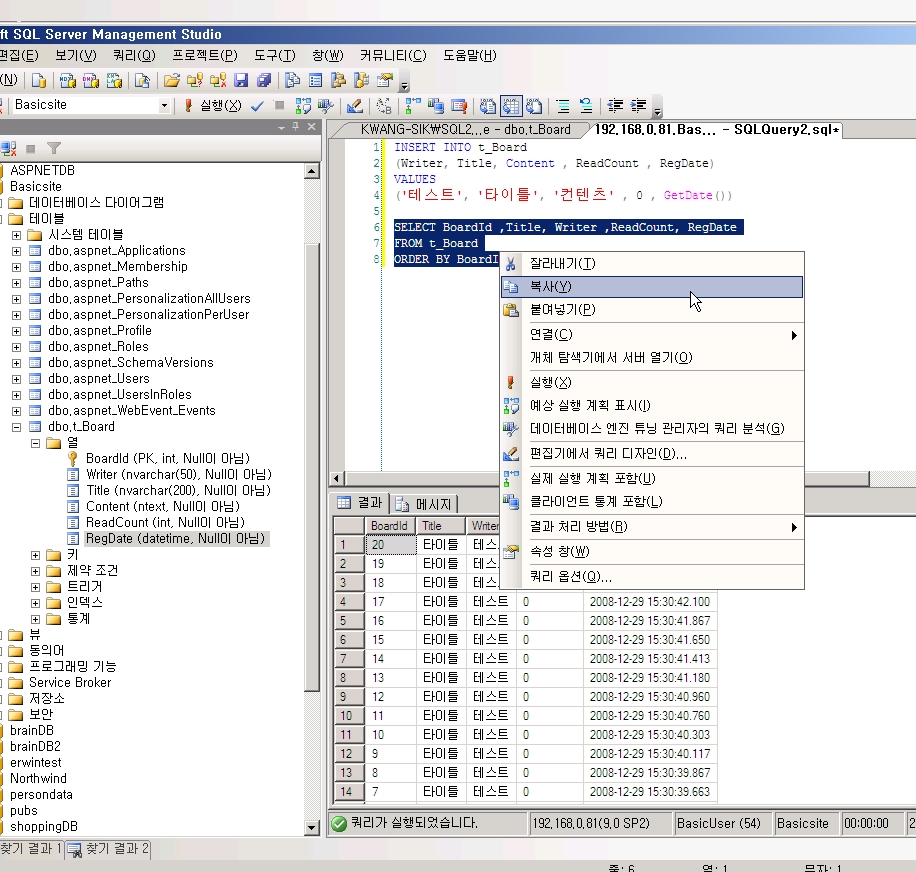Display the estimated execution plan toolbar icon
This screenshot has height=872, width=916.
pos(303,106)
